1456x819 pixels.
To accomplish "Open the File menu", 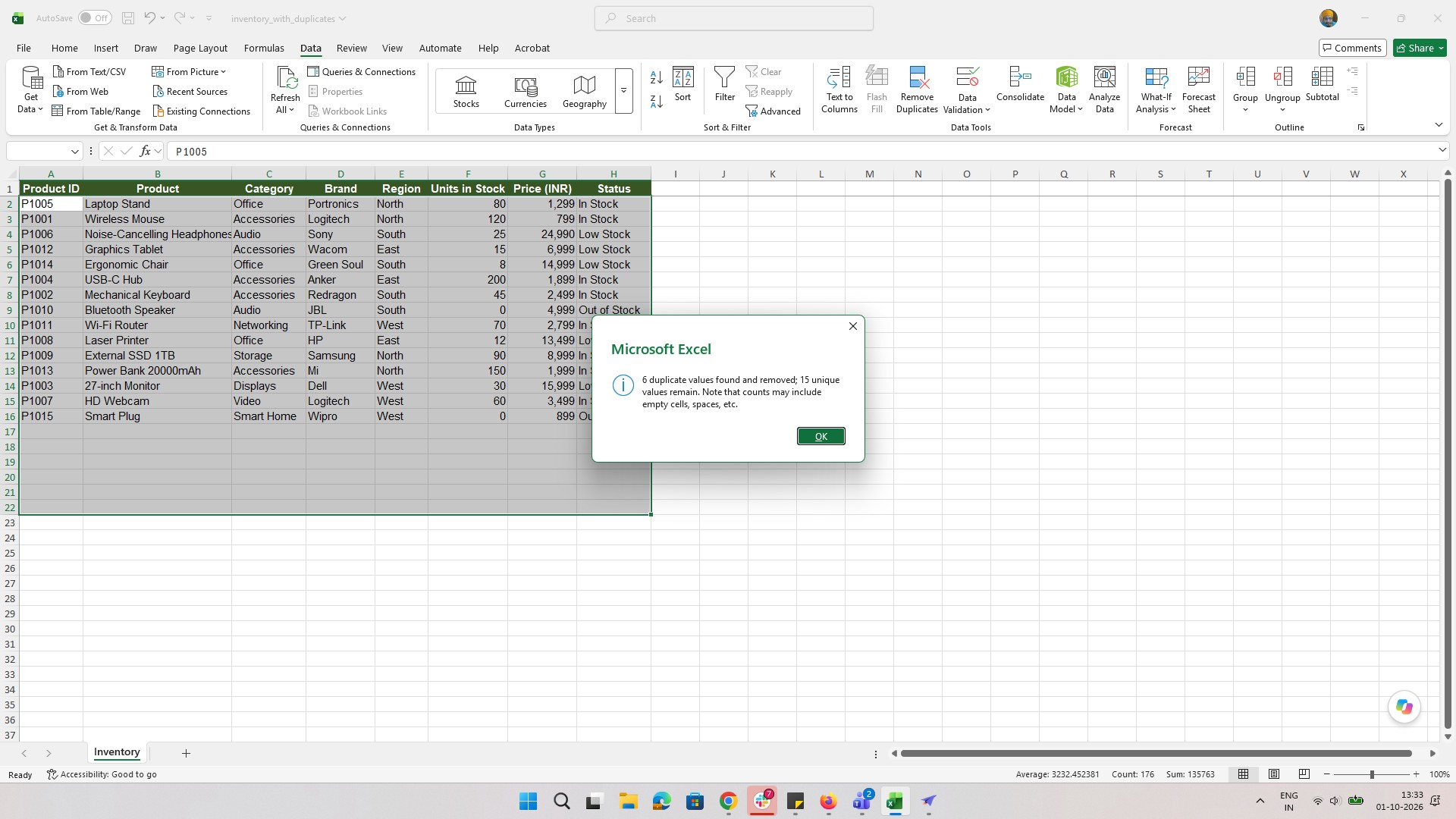I will (x=24, y=48).
